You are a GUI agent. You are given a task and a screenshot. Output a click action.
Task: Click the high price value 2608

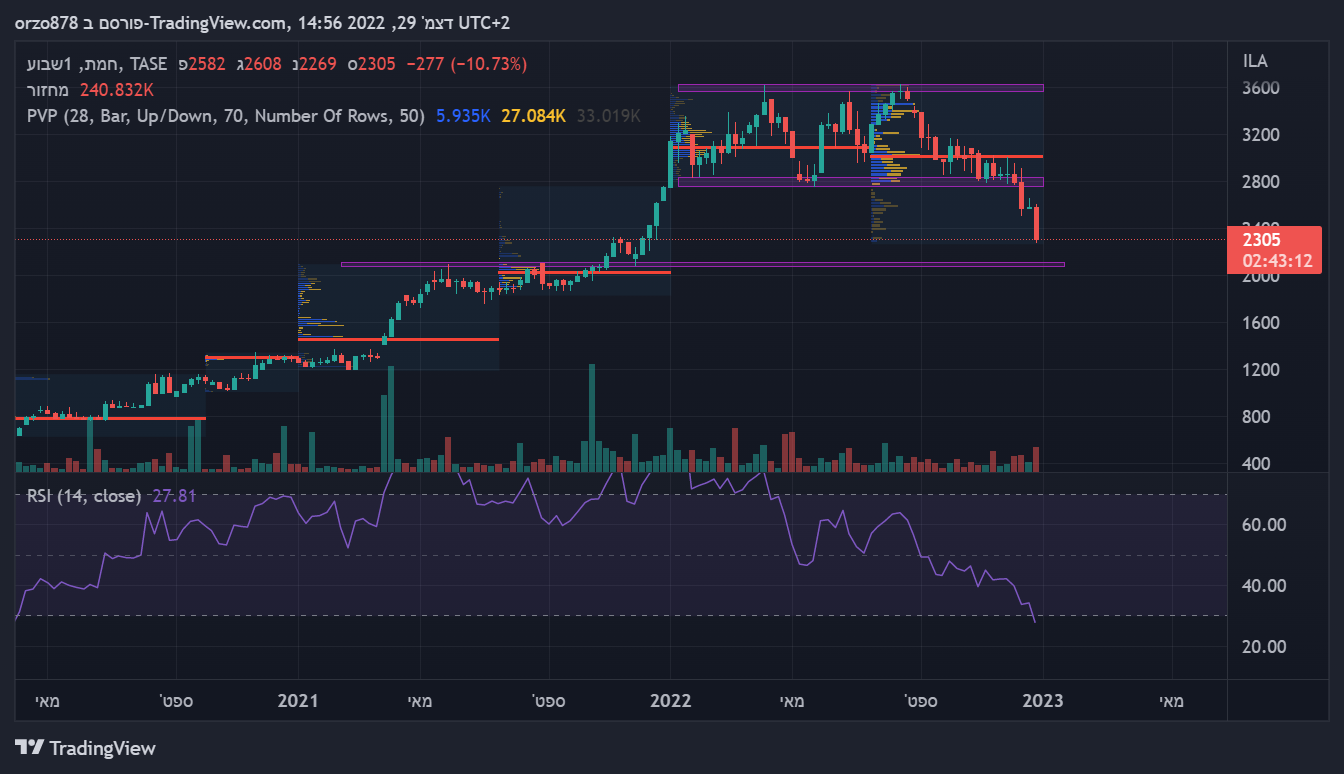coord(263,64)
